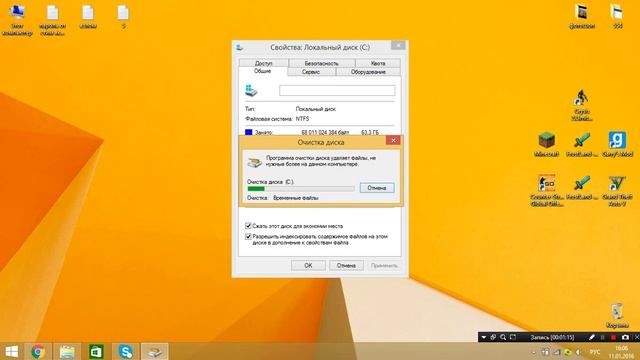Open the This Computer desktop icon
This screenshot has width=640, height=360.
tap(17, 20)
